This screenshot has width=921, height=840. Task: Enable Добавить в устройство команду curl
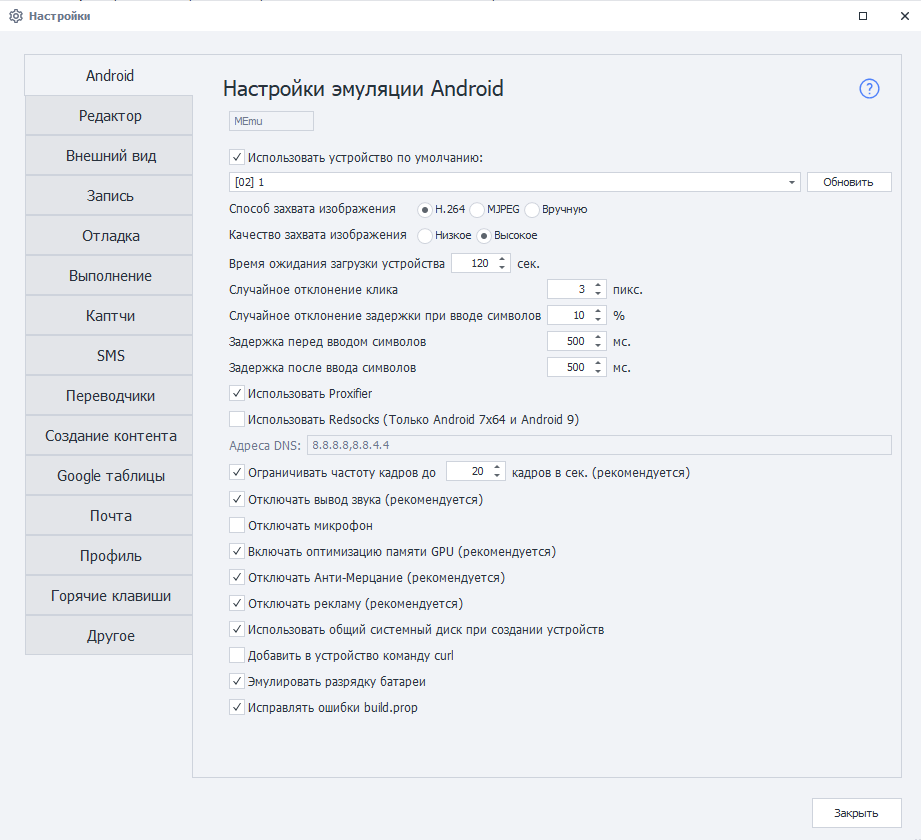point(237,656)
